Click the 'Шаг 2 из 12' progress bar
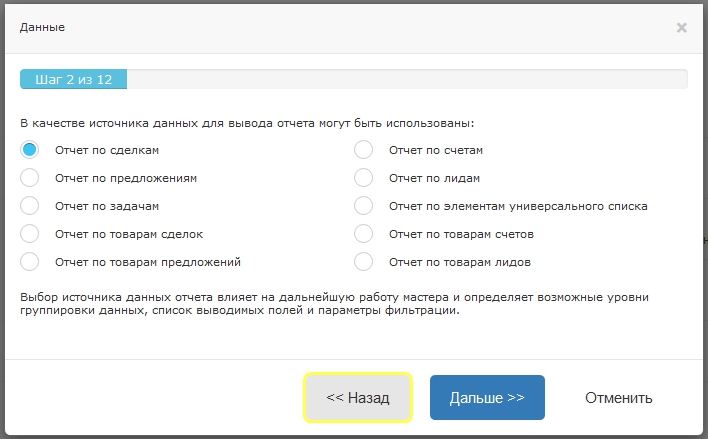This screenshot has width=708, height=439. [73, 80]
